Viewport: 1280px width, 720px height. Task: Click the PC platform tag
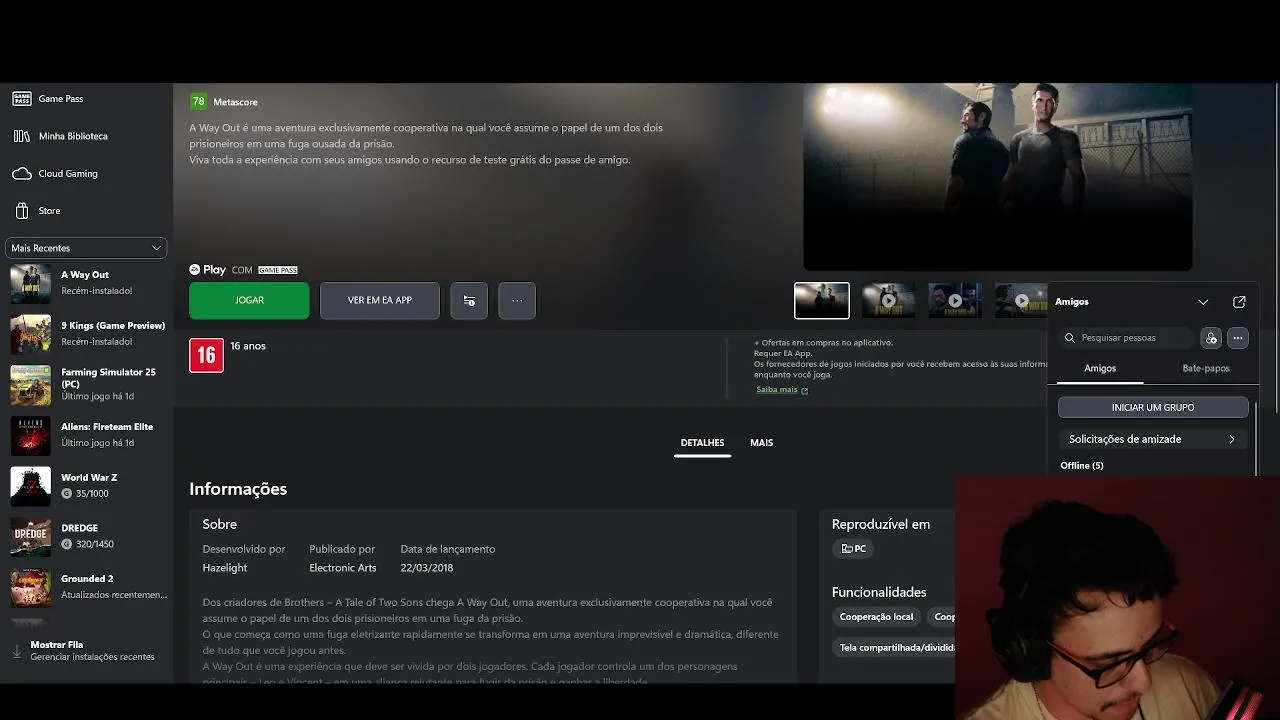point(853,549)
